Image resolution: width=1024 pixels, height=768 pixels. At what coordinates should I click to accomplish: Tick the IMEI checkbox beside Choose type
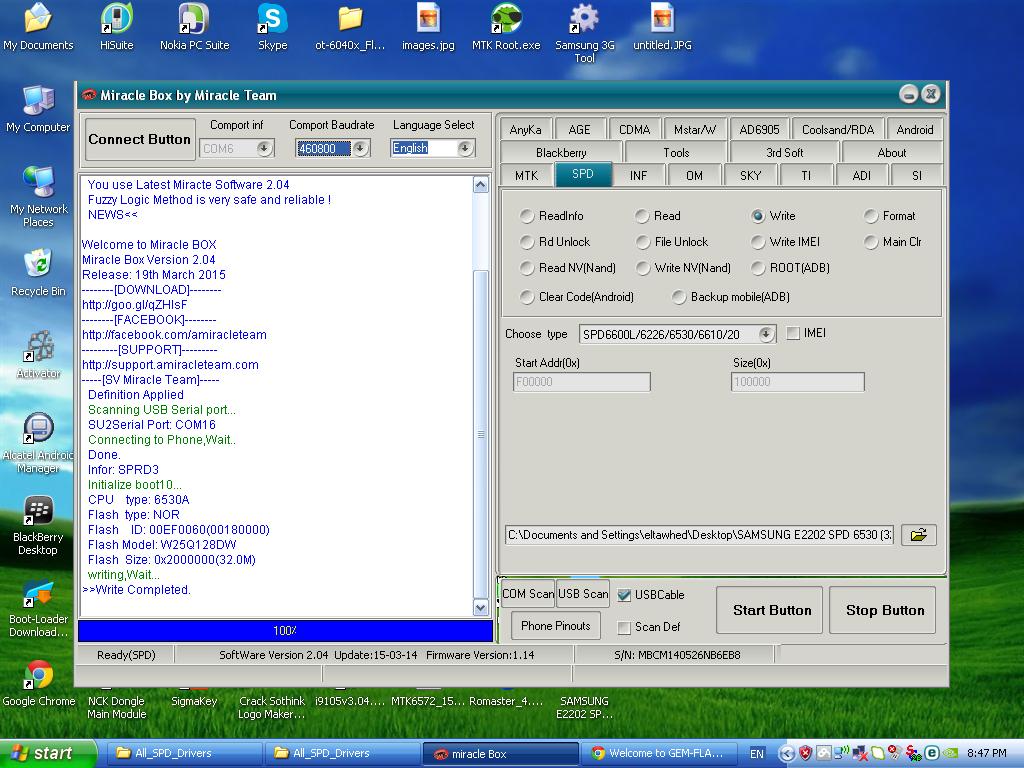pyautogui.click(x=793, y=333)
